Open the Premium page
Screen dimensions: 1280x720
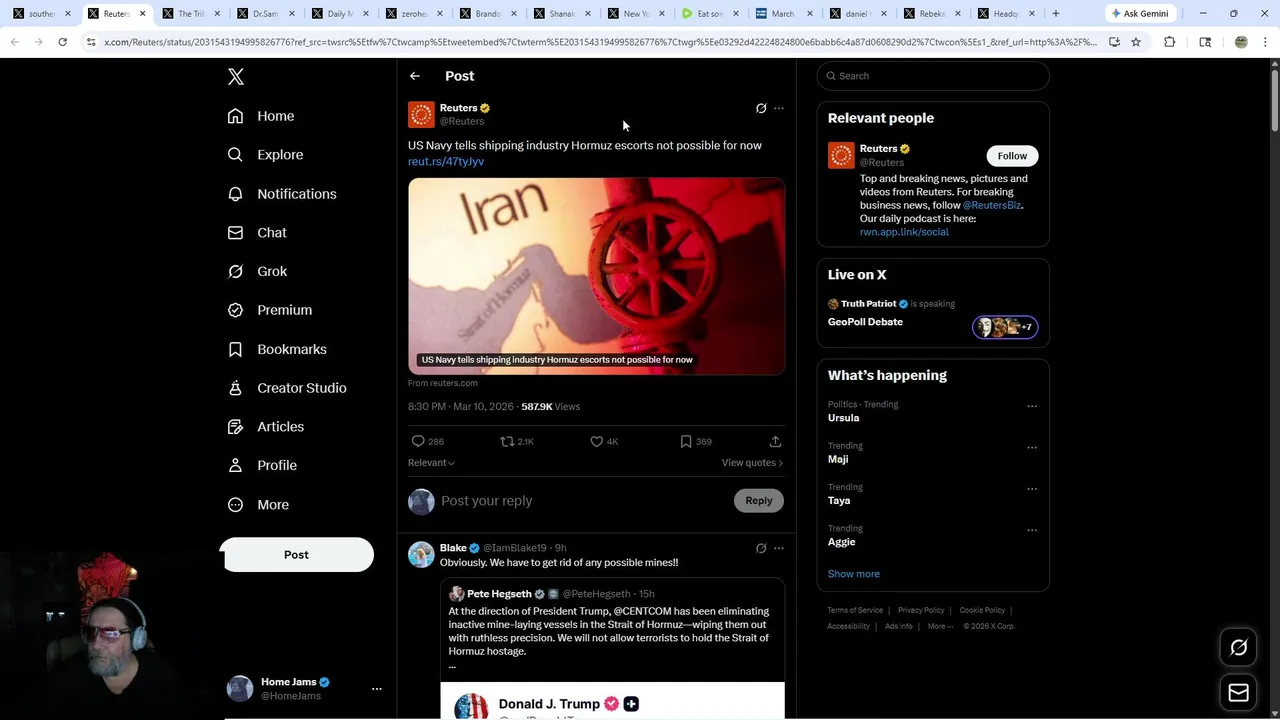[x=270, y=310]
